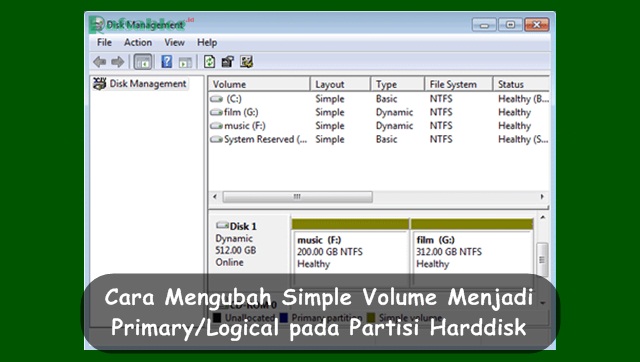This screenshot has height=362, width=640.
Task: Click the drive icon beside (C:)
Action: click(216, 99)
